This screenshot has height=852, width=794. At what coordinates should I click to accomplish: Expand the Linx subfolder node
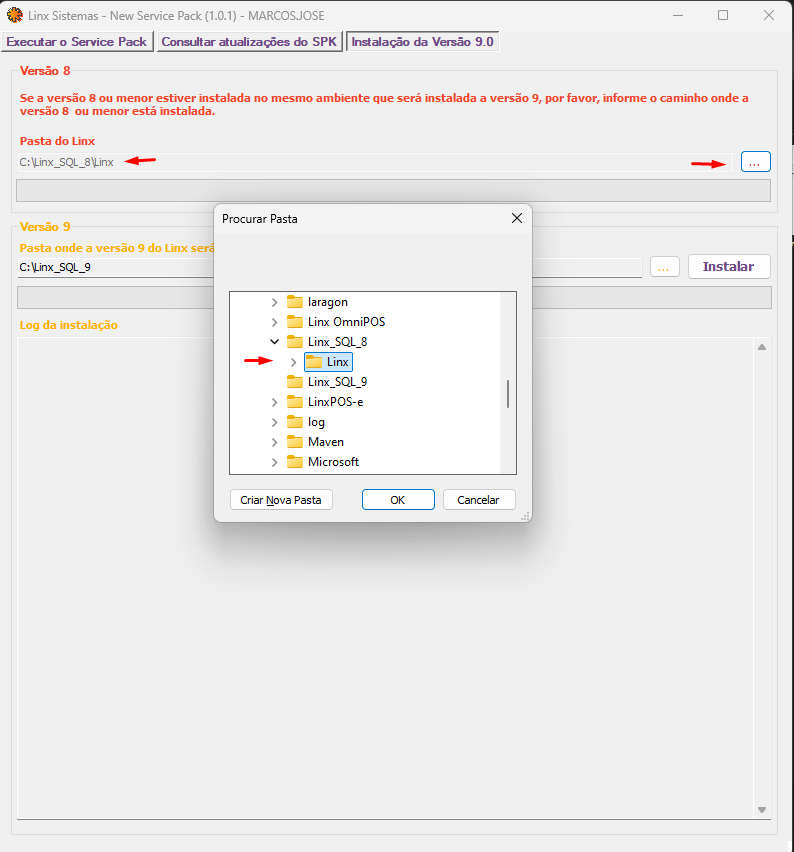coord(293,362)
